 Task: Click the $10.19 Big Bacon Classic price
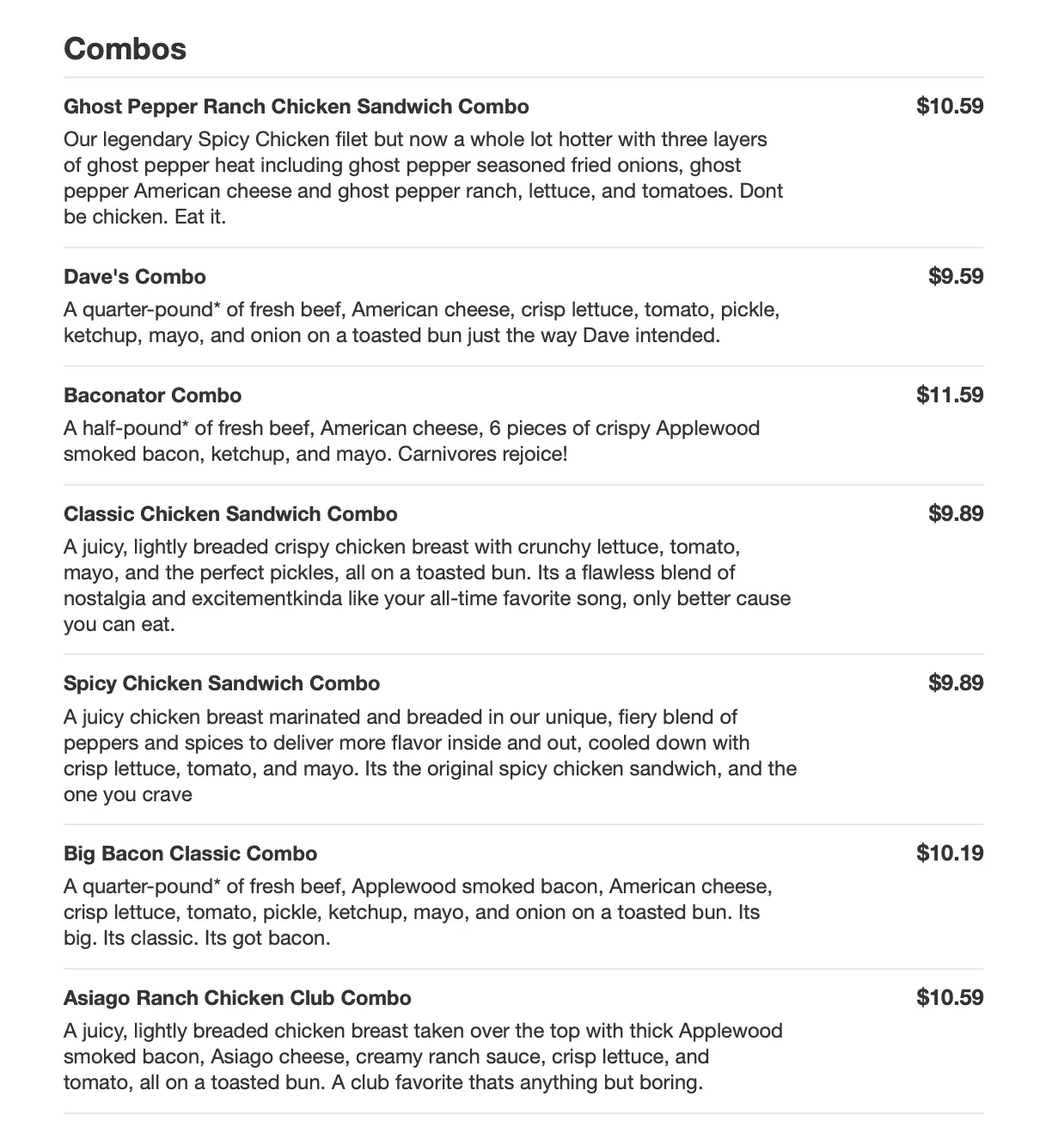point(950,854)
